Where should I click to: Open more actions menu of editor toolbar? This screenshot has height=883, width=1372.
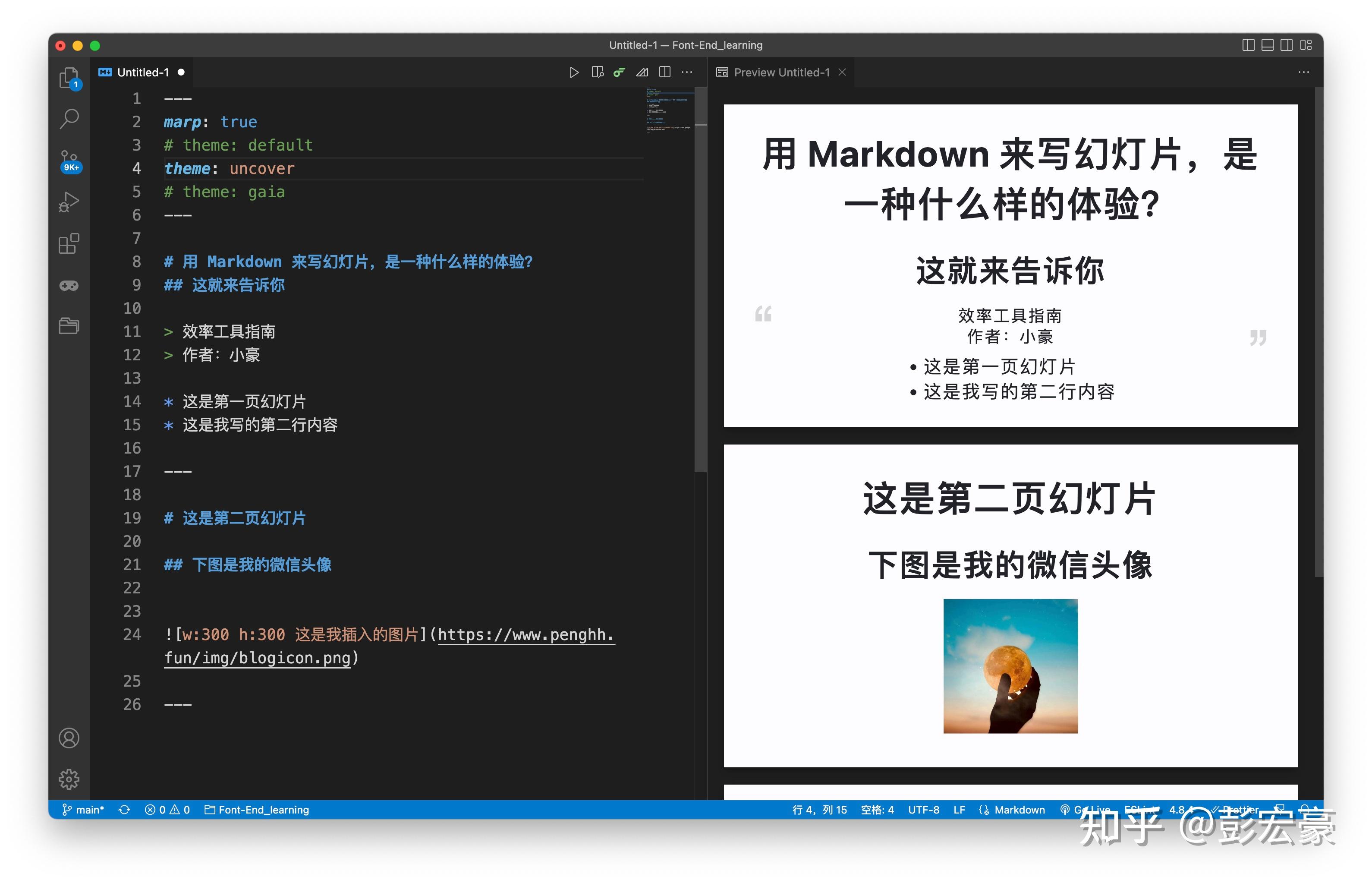pyautogui.click(x=686, y=72)
